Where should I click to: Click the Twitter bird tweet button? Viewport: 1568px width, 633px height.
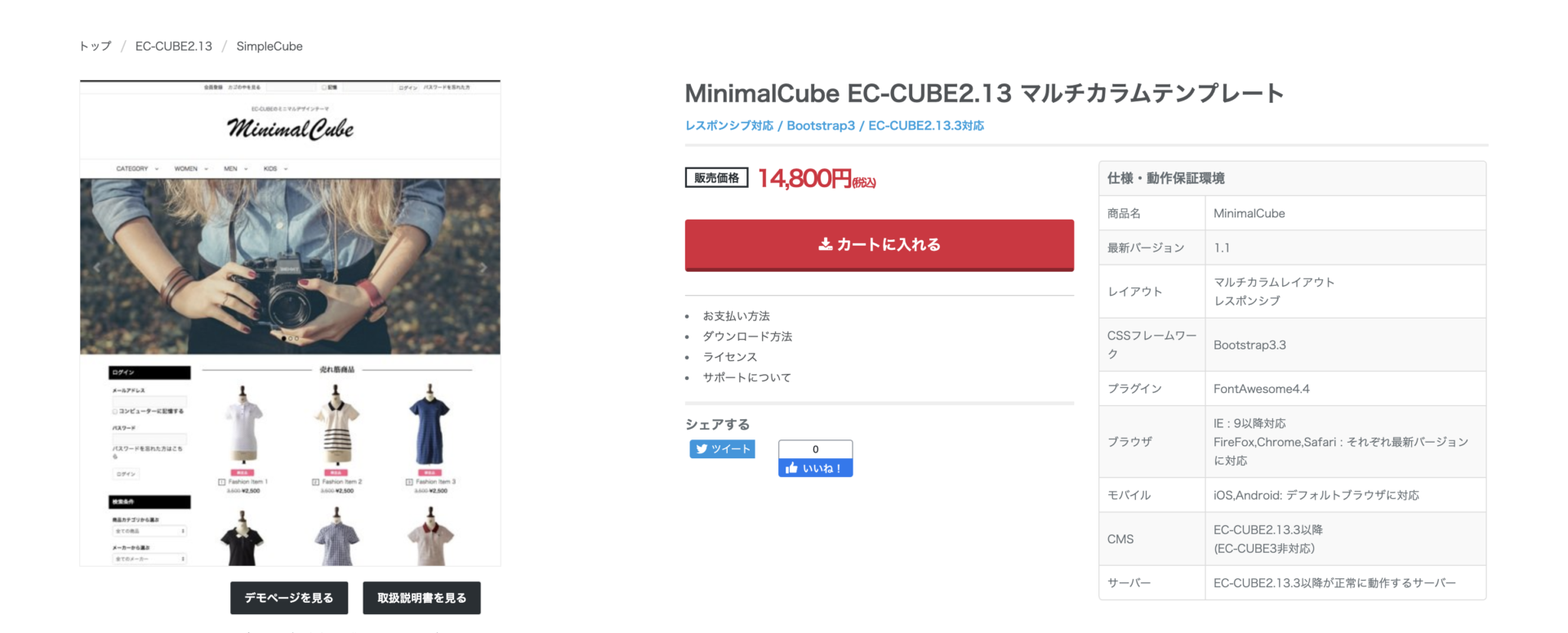(x=722, y=448)
